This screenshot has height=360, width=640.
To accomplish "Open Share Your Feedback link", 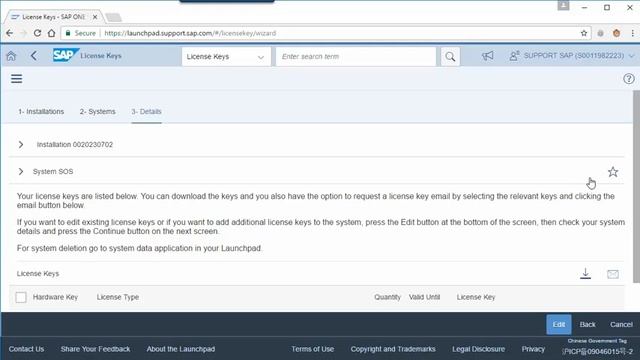I will [x=96, y=349].
